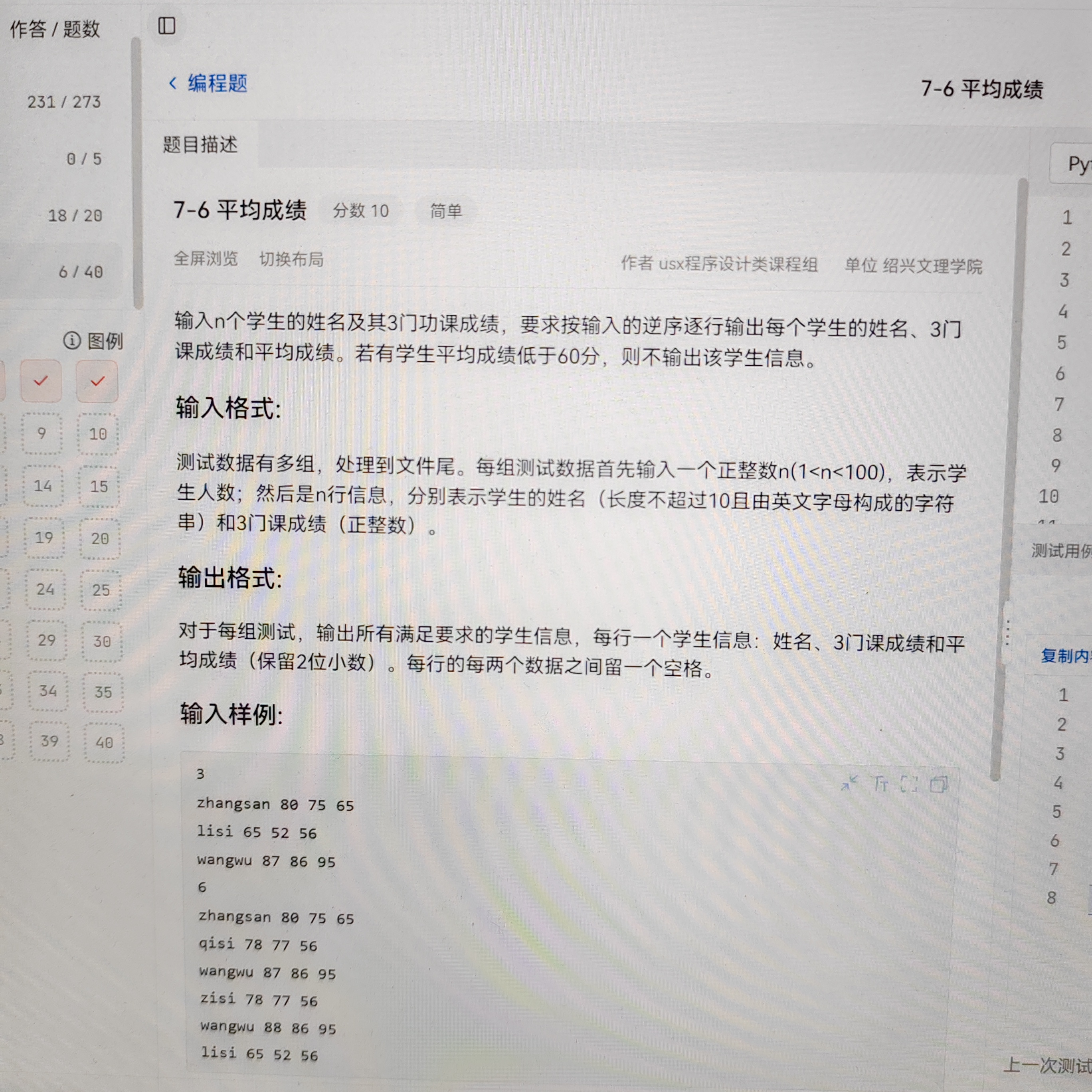Image resolution: width=1092 pixels, height=1092 pixels.
Task: Toggle the sidebar panel icon
Action: (x=166, y=26)
